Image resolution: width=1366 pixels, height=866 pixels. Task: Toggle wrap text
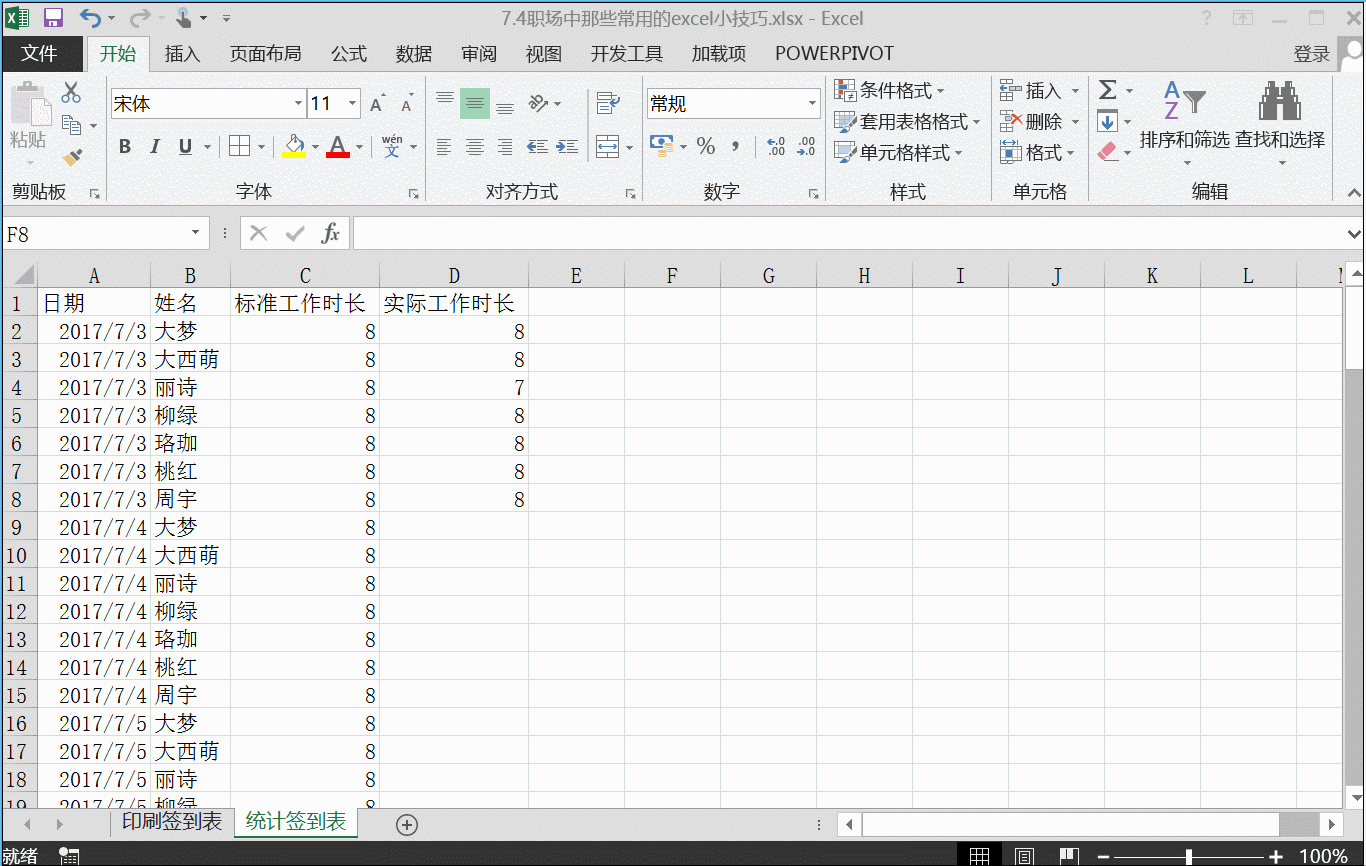(x=607, y=103)
